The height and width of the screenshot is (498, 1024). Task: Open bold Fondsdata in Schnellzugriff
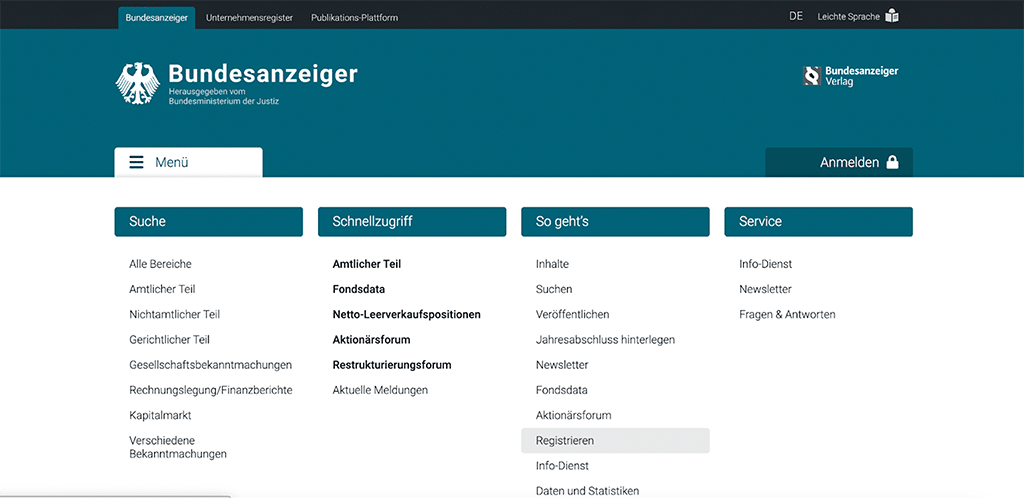pyautogui.click(x=359, y=289)
